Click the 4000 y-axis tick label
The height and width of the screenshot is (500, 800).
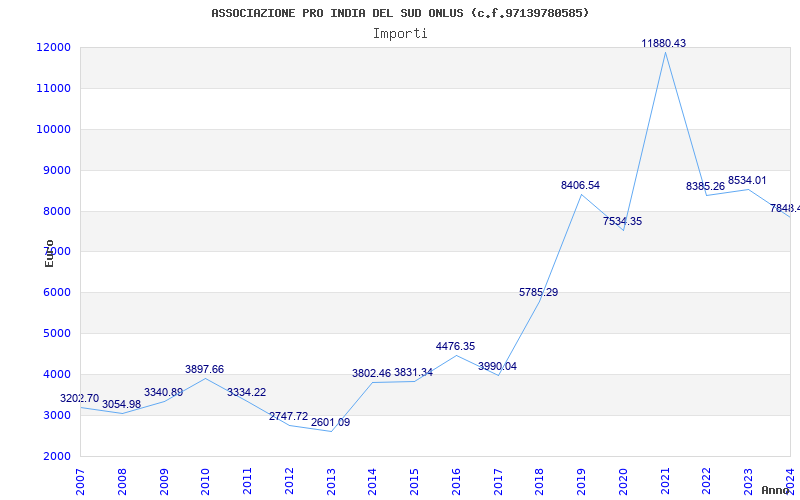[x=56, y=374]
